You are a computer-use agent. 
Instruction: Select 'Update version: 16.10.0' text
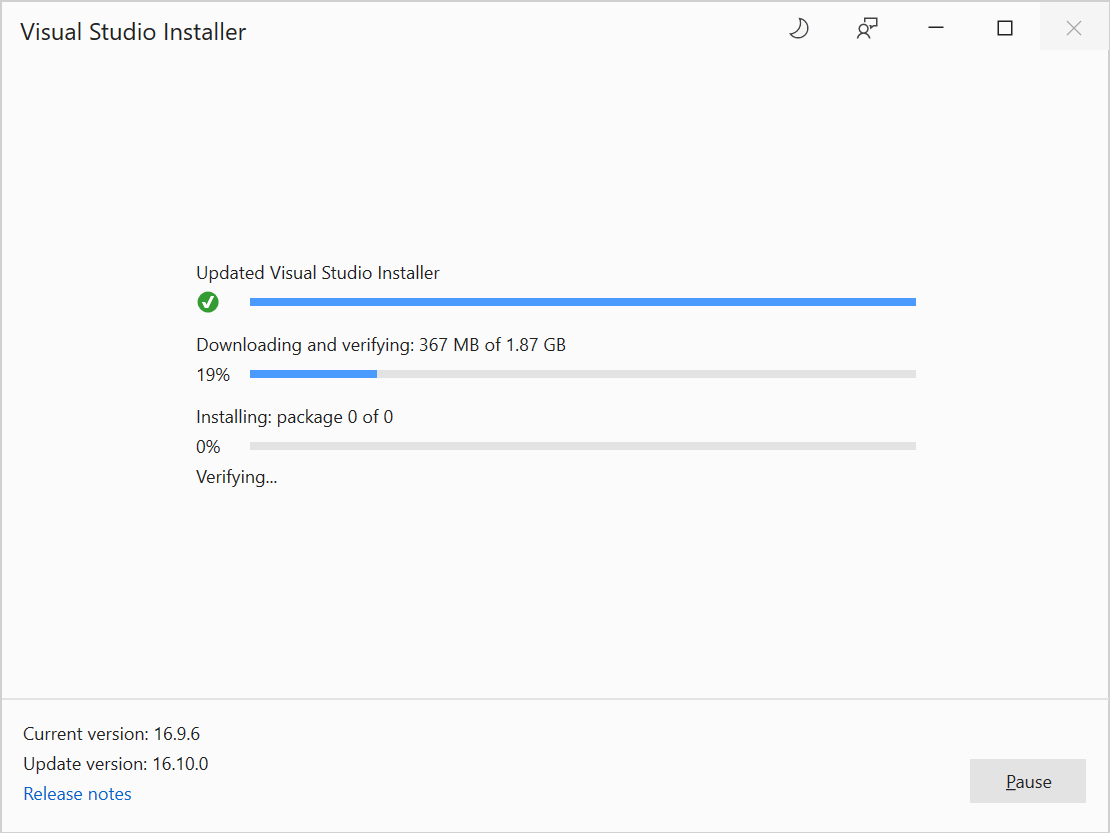point(116,764)
